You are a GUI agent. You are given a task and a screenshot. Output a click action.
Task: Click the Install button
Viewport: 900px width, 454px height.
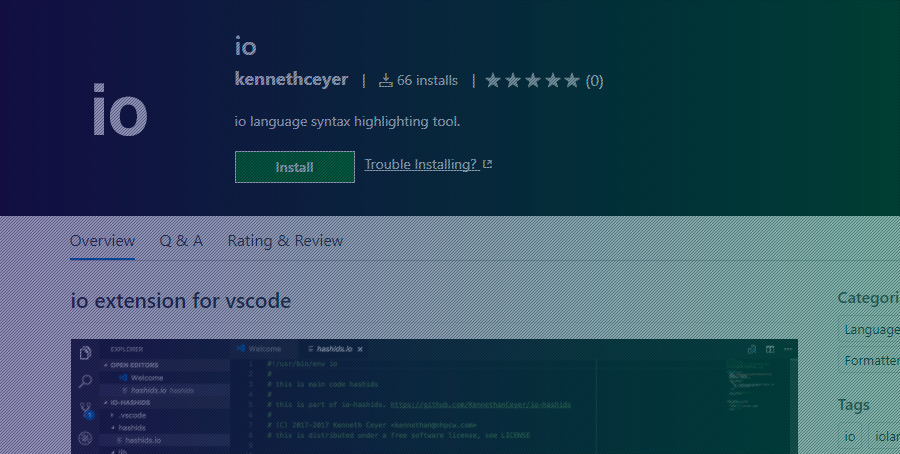click(294, 167)
